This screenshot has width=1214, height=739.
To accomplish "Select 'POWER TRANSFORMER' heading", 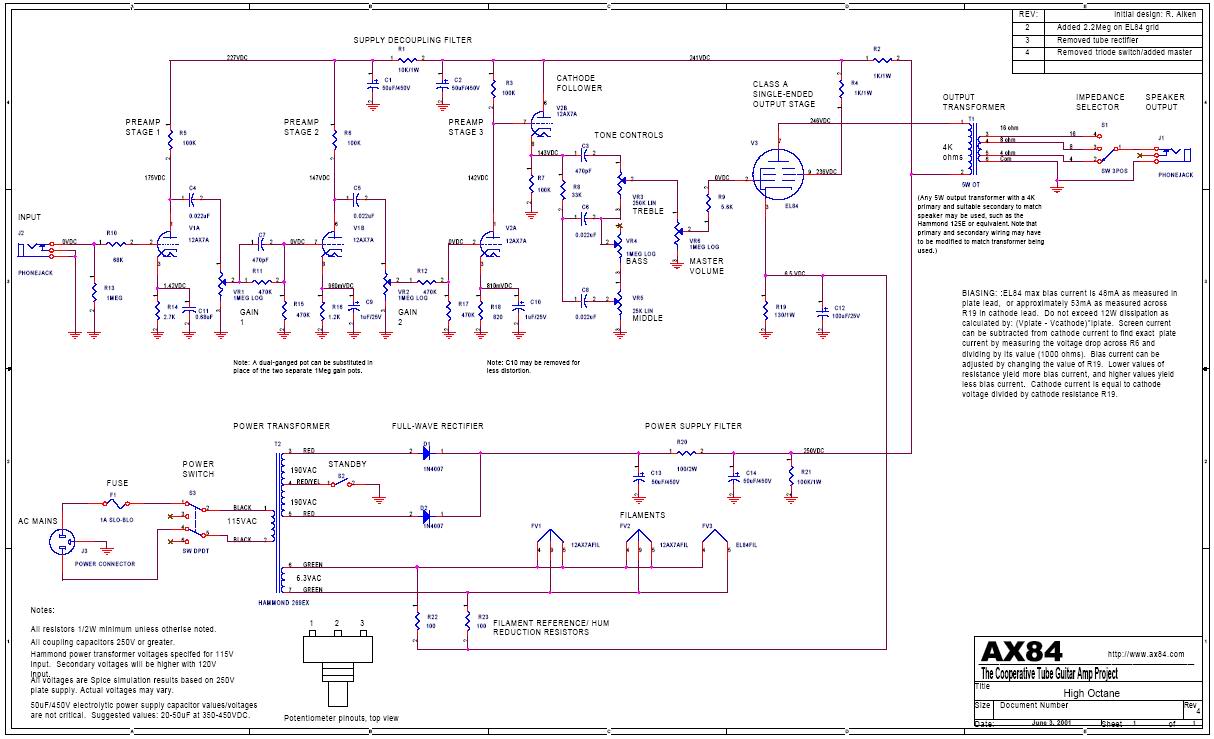I will 282,426.
